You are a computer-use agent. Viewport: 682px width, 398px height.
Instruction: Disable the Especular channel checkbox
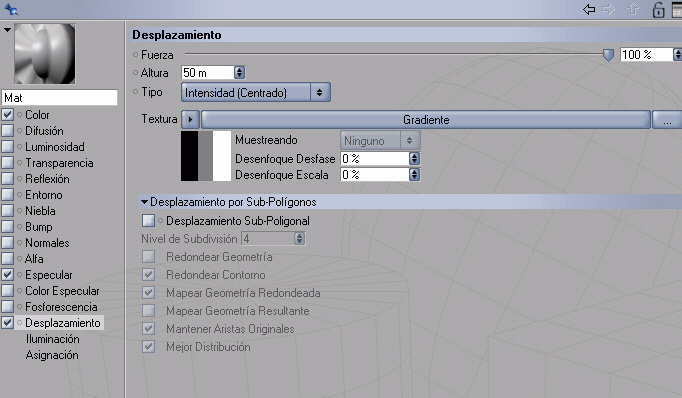pos(7,274)
